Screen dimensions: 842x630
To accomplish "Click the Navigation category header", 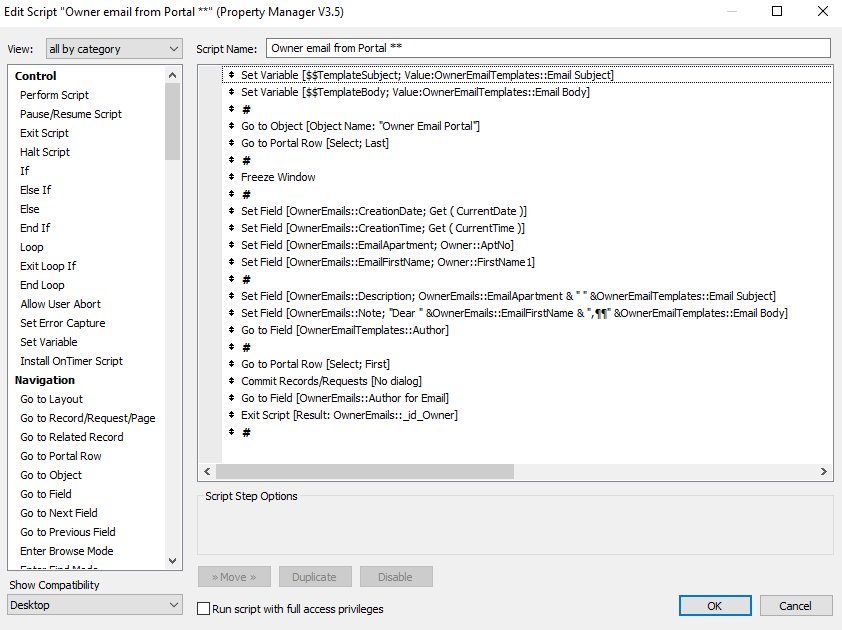I will coord(45,380).
